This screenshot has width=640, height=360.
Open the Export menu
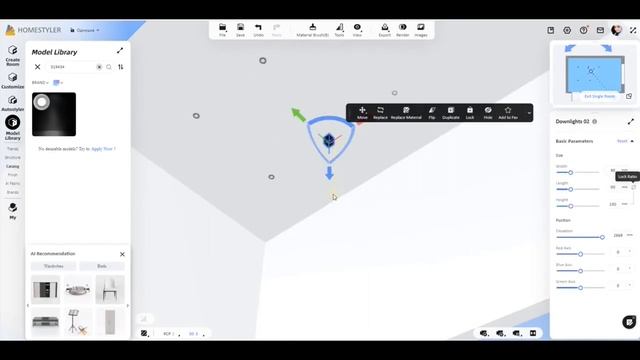pos(384,30)
